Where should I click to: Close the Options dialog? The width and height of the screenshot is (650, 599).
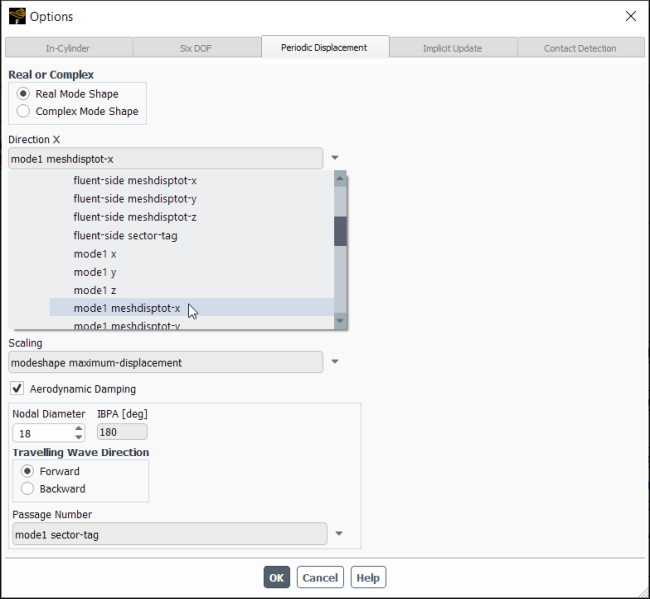631,16
